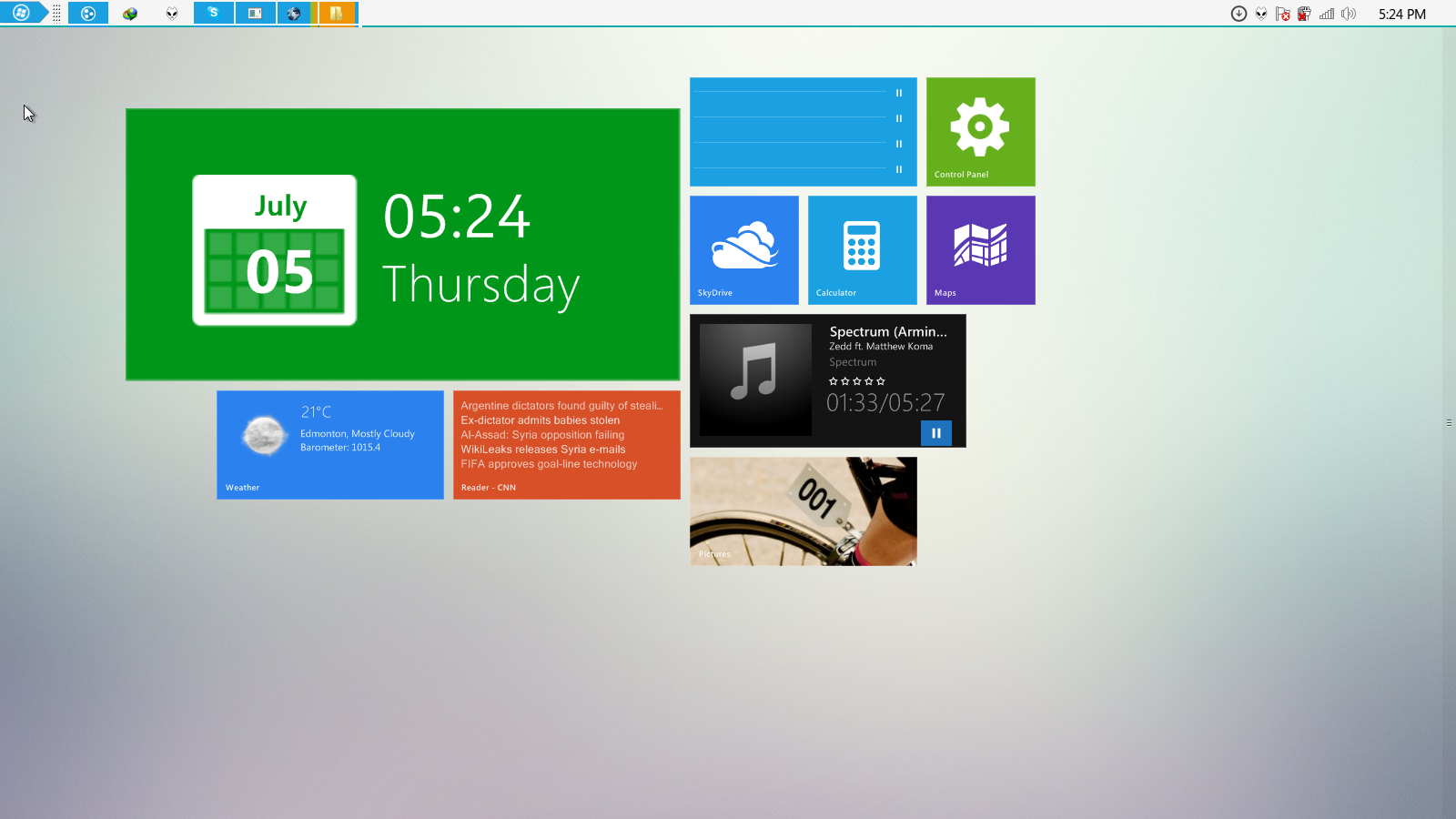
Task: Click the volume speaker tray icon
Action: pos(1349,14)
